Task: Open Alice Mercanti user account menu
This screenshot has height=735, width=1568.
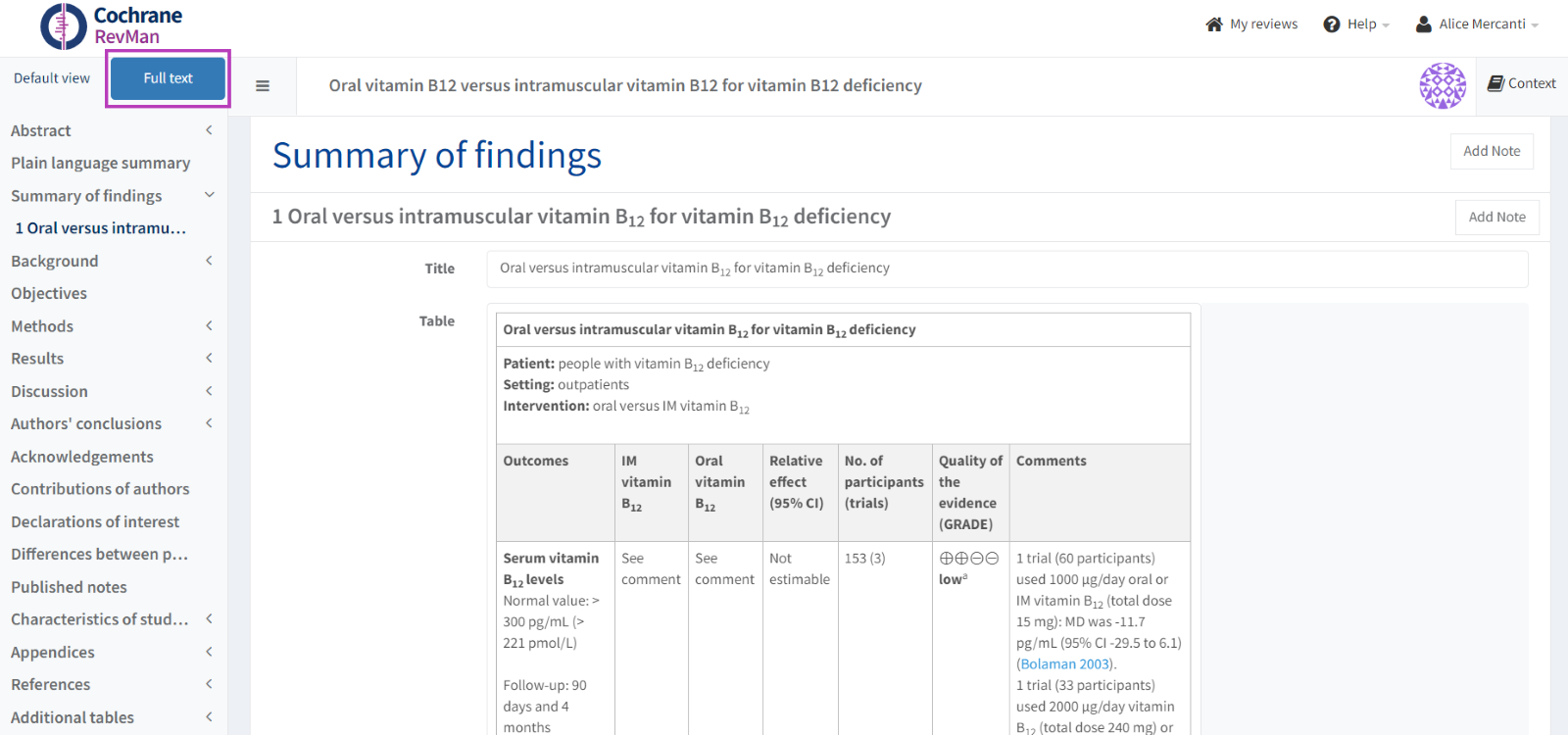Action: click(1477, 24)
